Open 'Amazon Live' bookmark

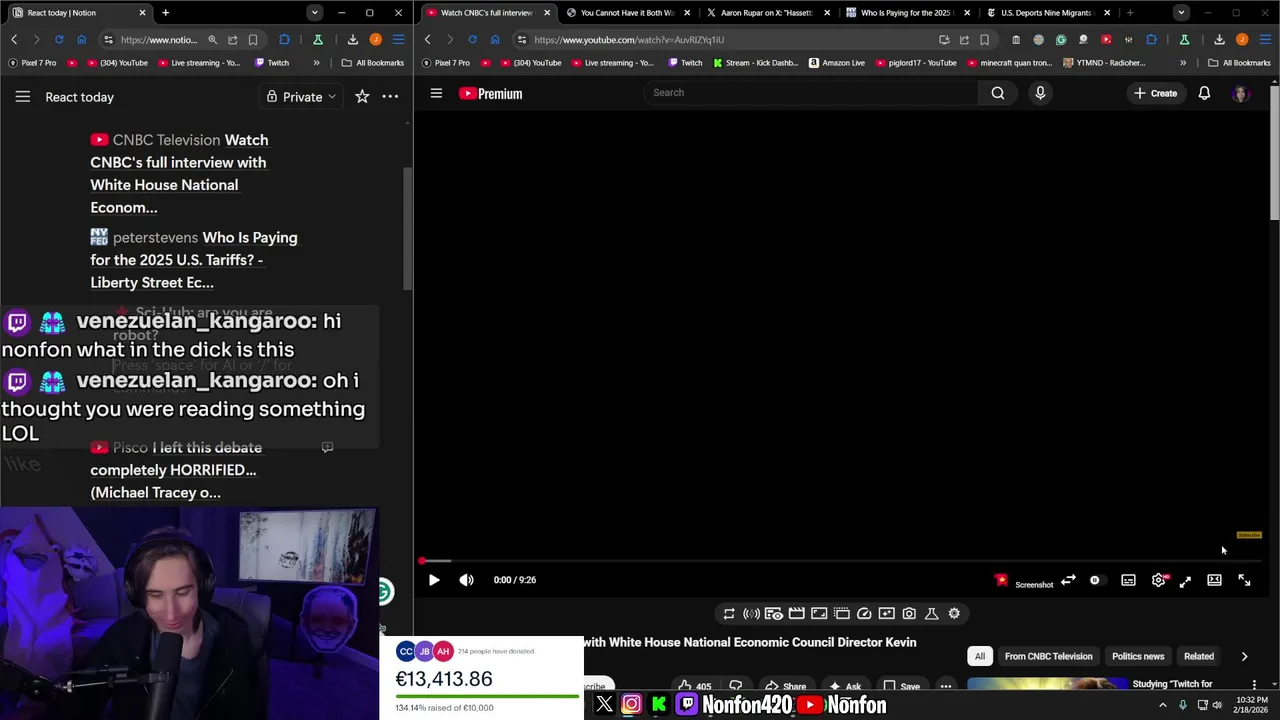837,63
